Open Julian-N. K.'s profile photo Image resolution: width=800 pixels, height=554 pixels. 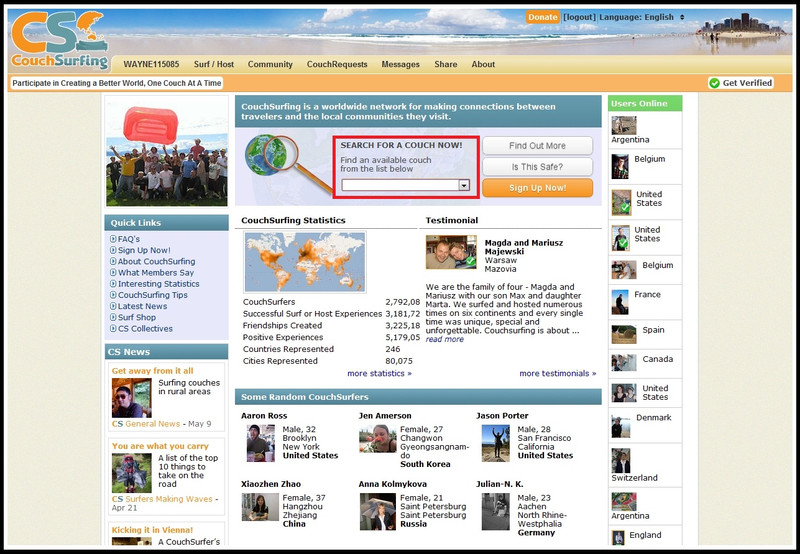(x=495, y=512)
